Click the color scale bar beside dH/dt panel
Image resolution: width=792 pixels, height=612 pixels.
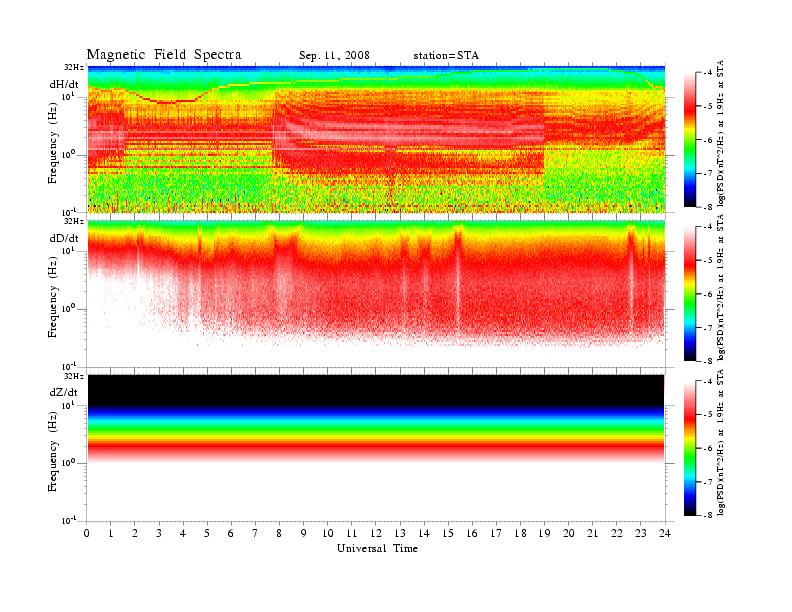coord(690,140)
